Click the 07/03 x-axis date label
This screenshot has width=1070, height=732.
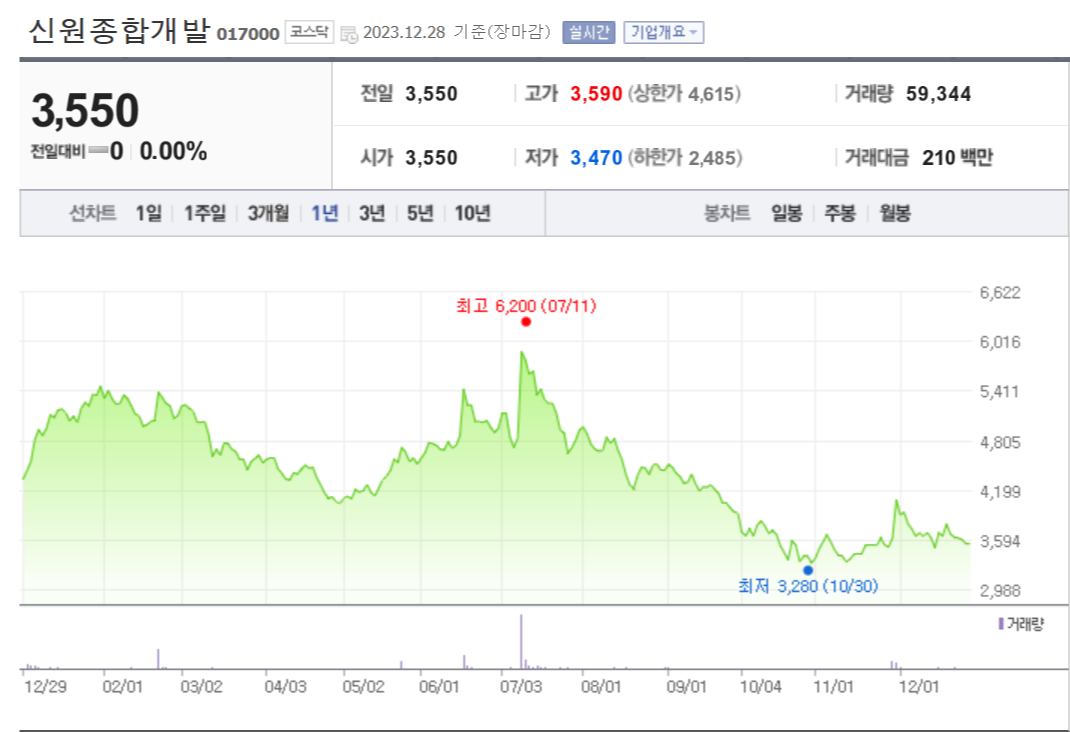pos(521,686)
